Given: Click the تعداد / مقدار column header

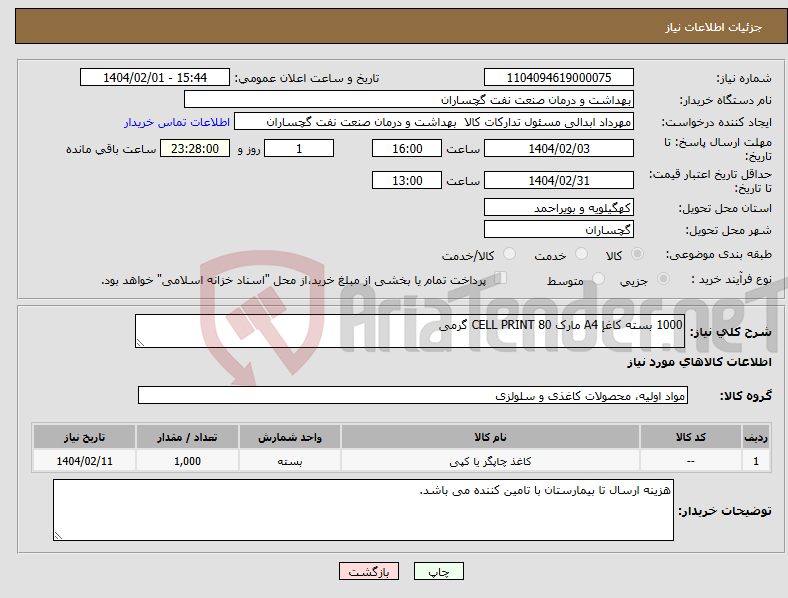Looking at the screenshot, I should click(x=187, y=437).
